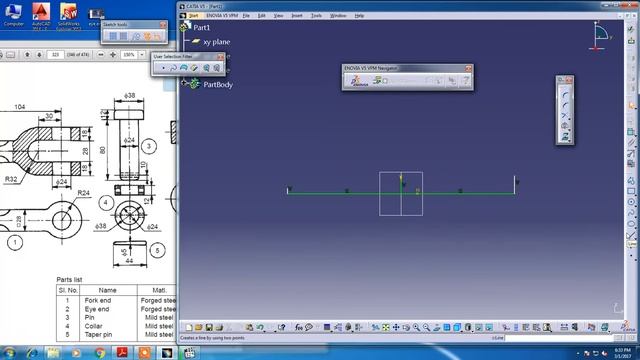
Task: Click the Create Multi-View icon
Action: point(447,327)
